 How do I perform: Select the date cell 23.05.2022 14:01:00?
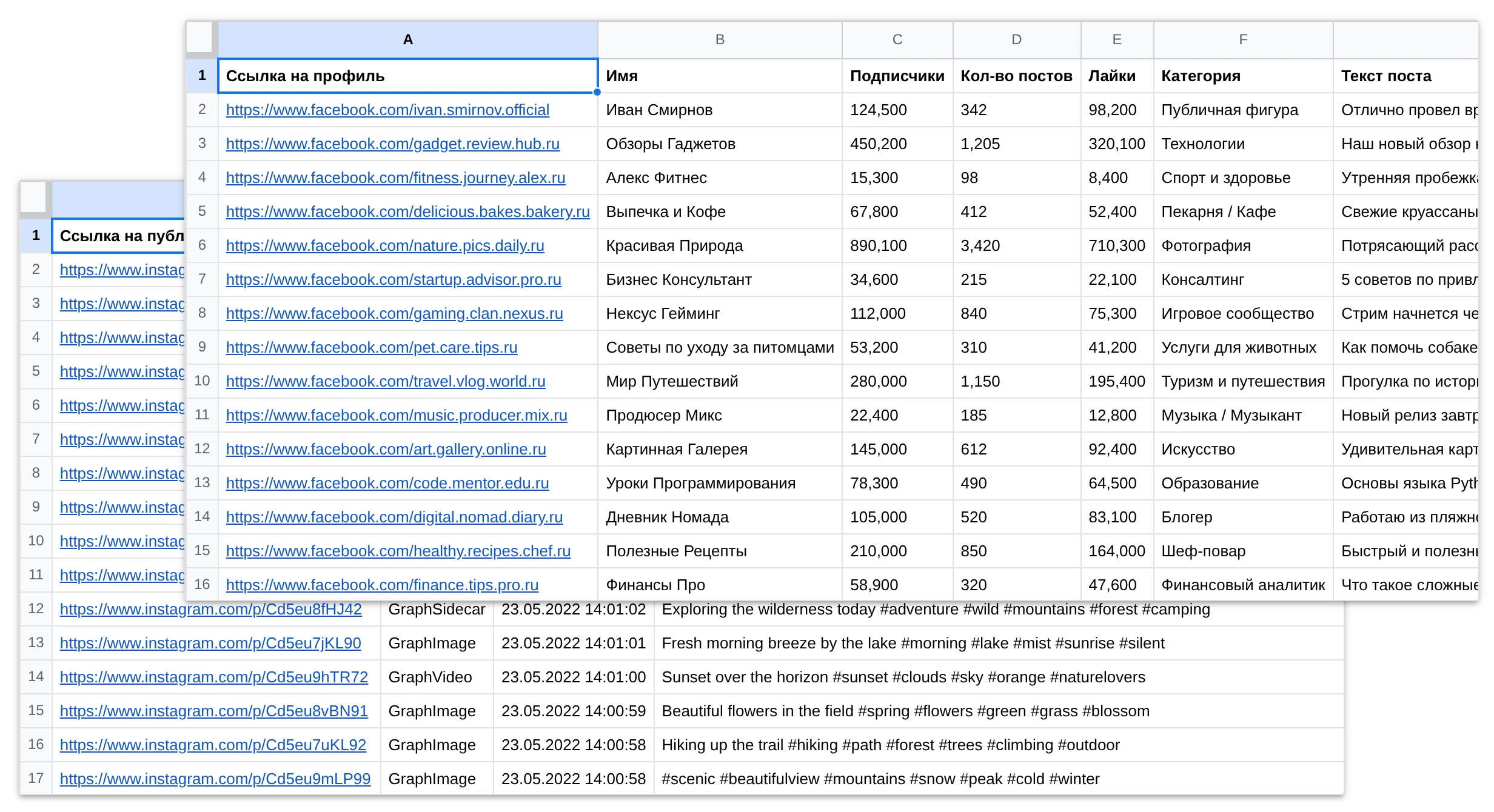pyautogui.click(x=574, y=677)
